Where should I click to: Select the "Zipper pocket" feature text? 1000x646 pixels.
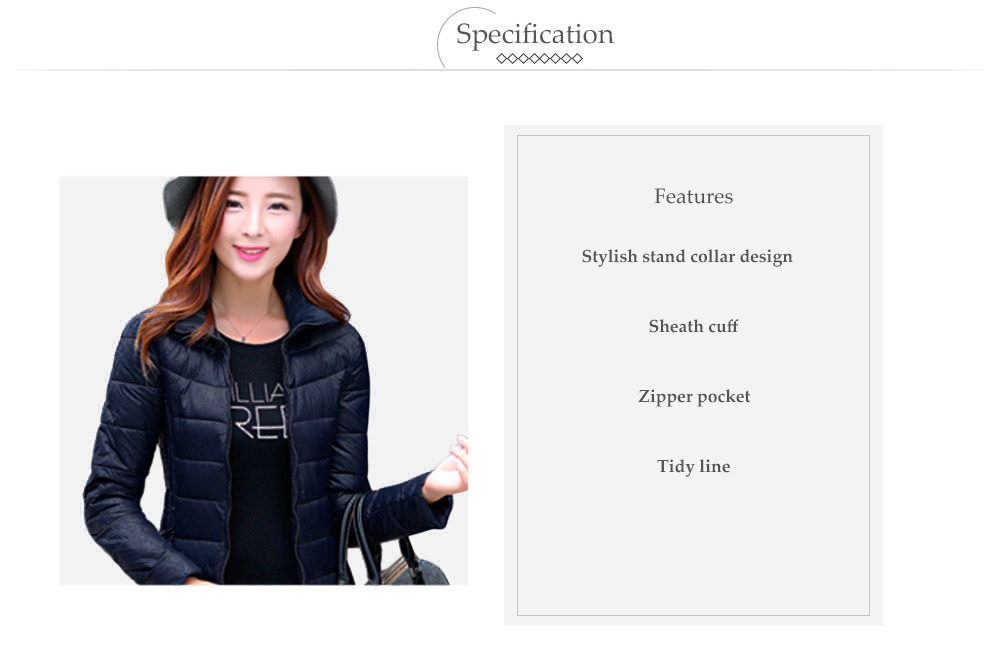694,397
